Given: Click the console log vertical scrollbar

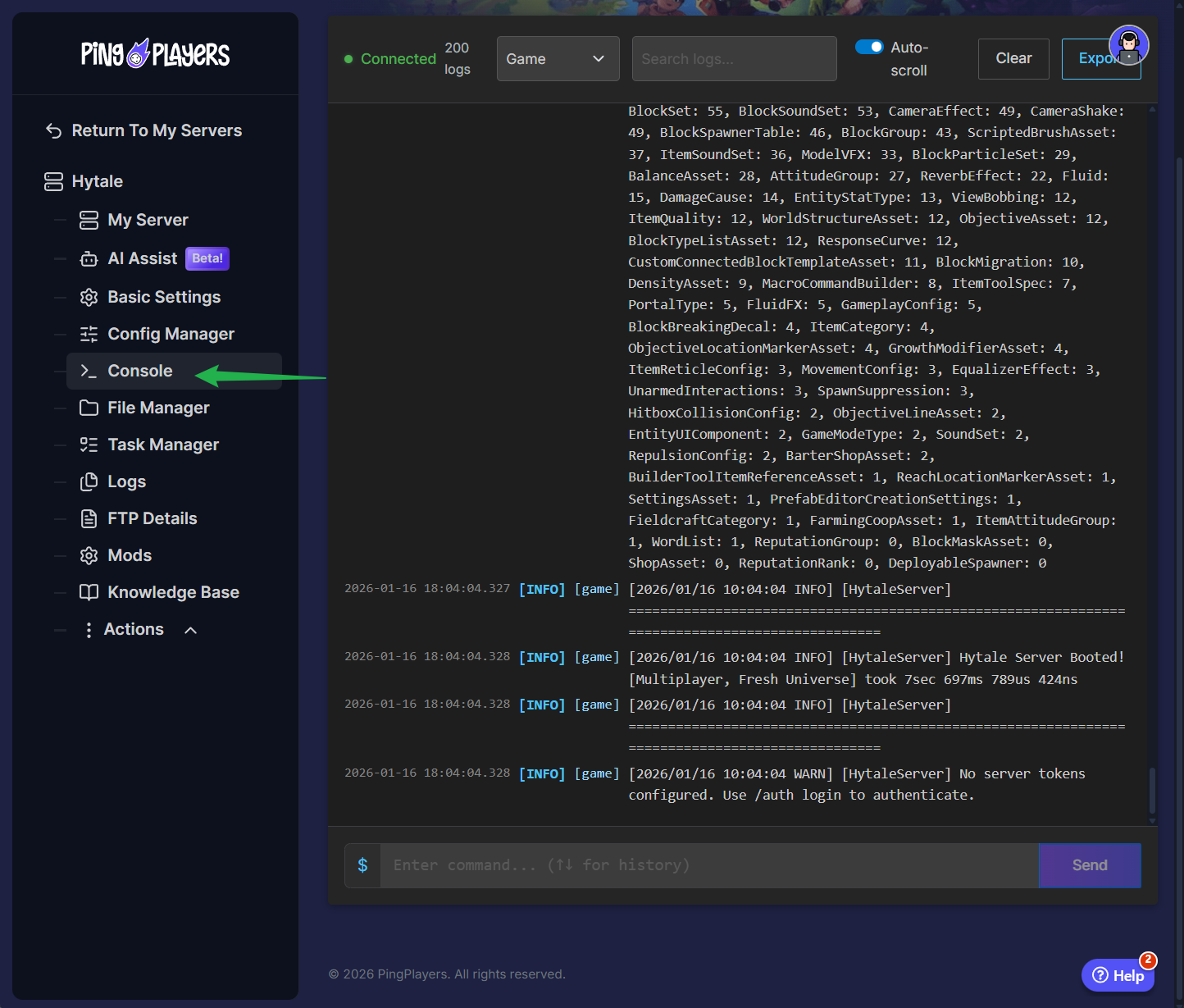Looking at the screenshot, I should [1152, 789].
